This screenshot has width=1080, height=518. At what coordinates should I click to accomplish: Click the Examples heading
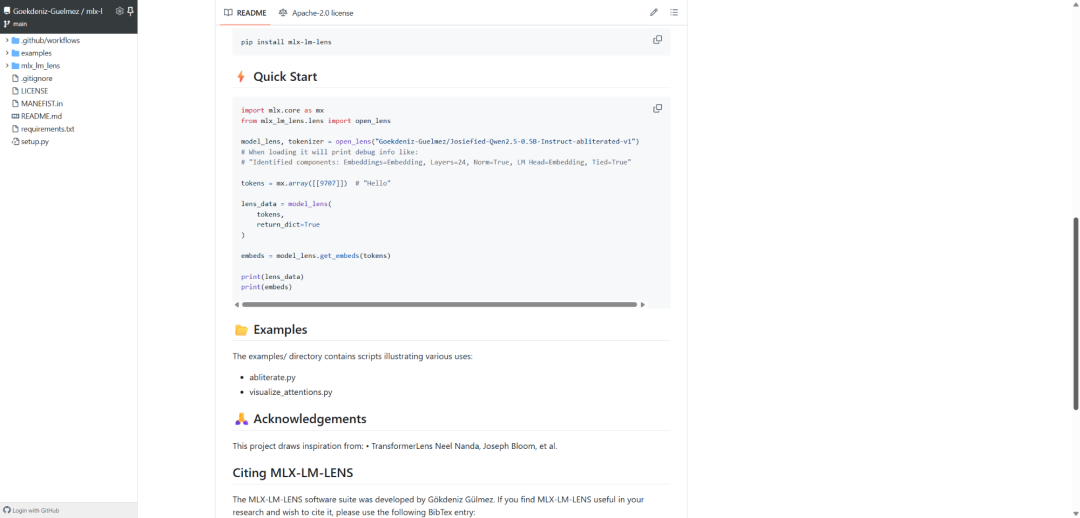pyautogui.click(x=280, y=329)
